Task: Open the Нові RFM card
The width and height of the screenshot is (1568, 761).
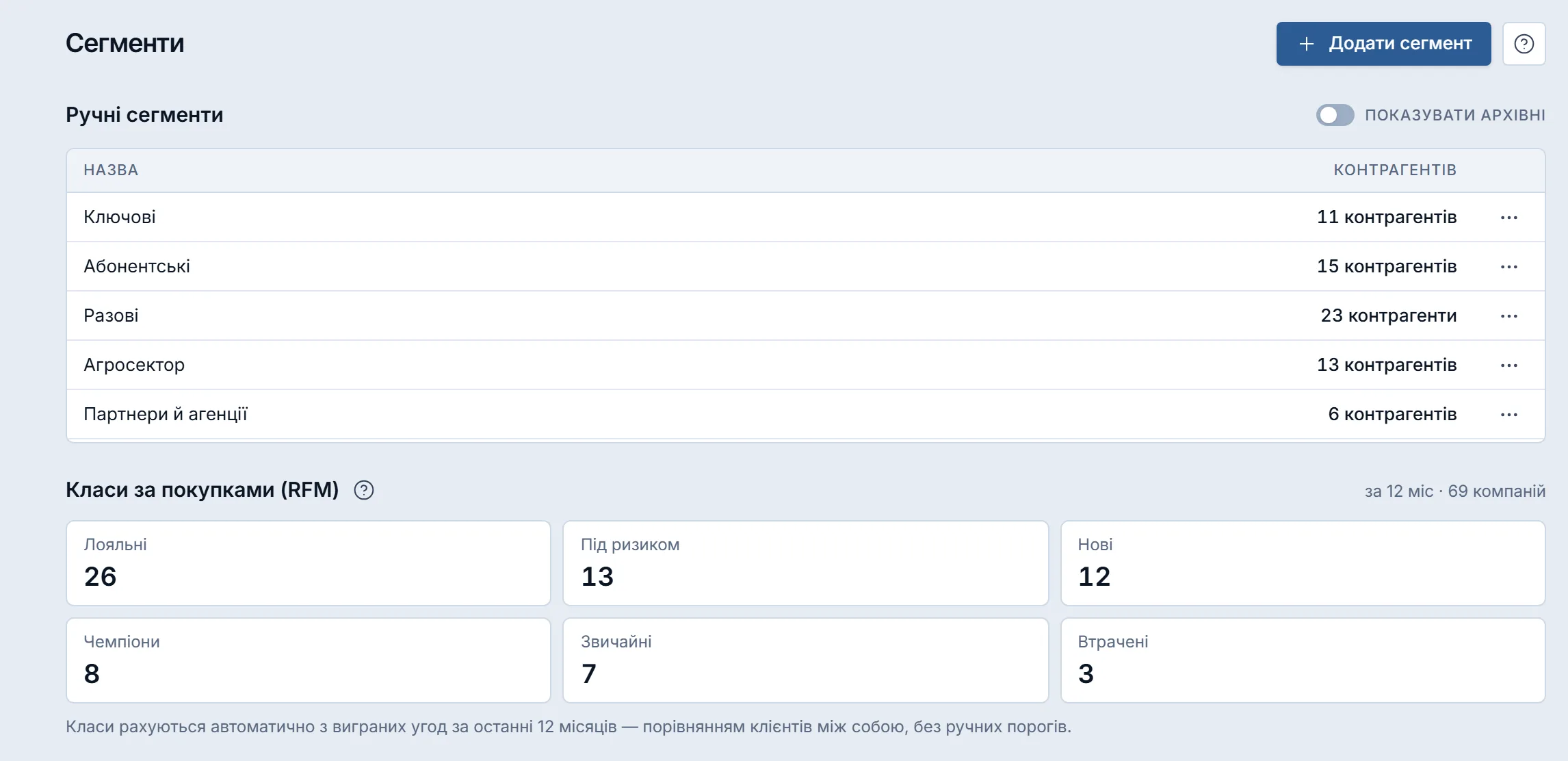Action: [x=1303, y=563]
